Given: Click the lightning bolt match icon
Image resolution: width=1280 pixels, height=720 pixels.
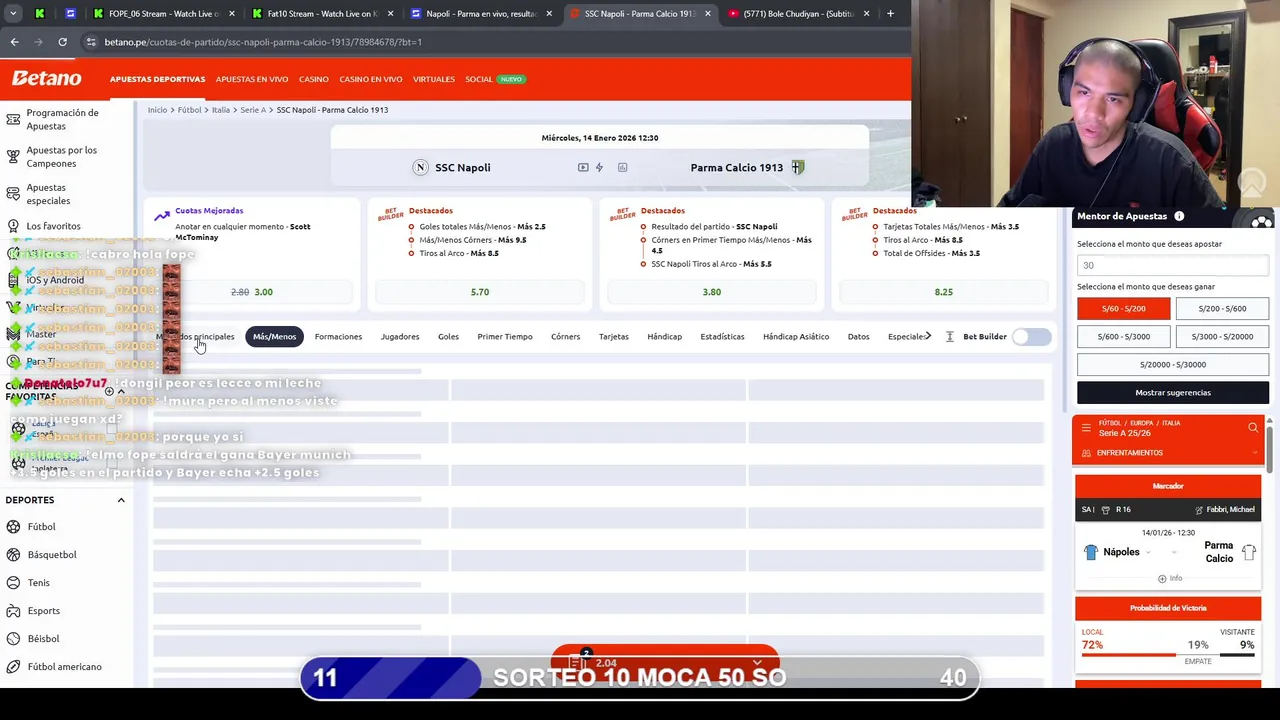Looking at the screenshot, I should (x=599, y=167).
